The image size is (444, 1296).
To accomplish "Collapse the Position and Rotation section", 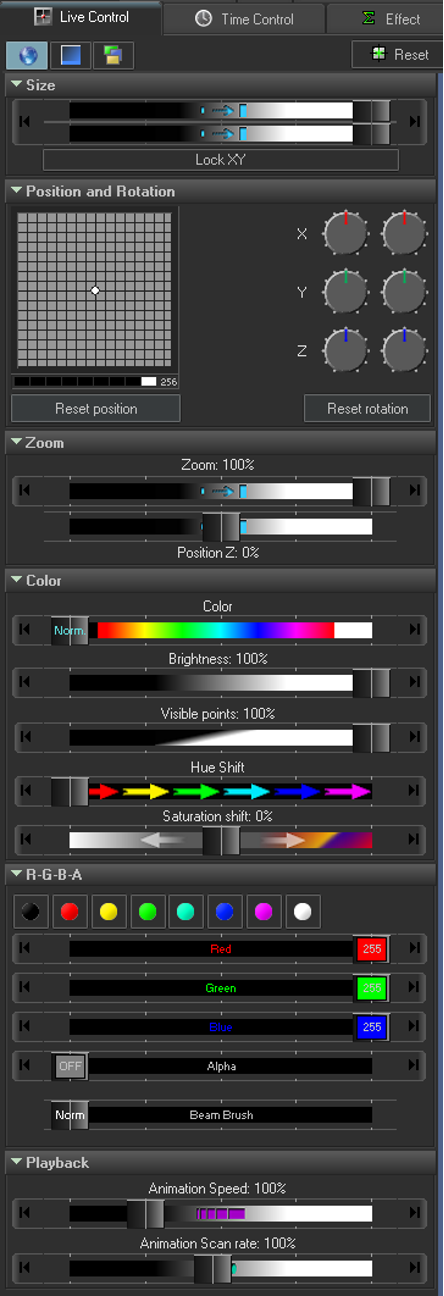I will click(15, 191).
